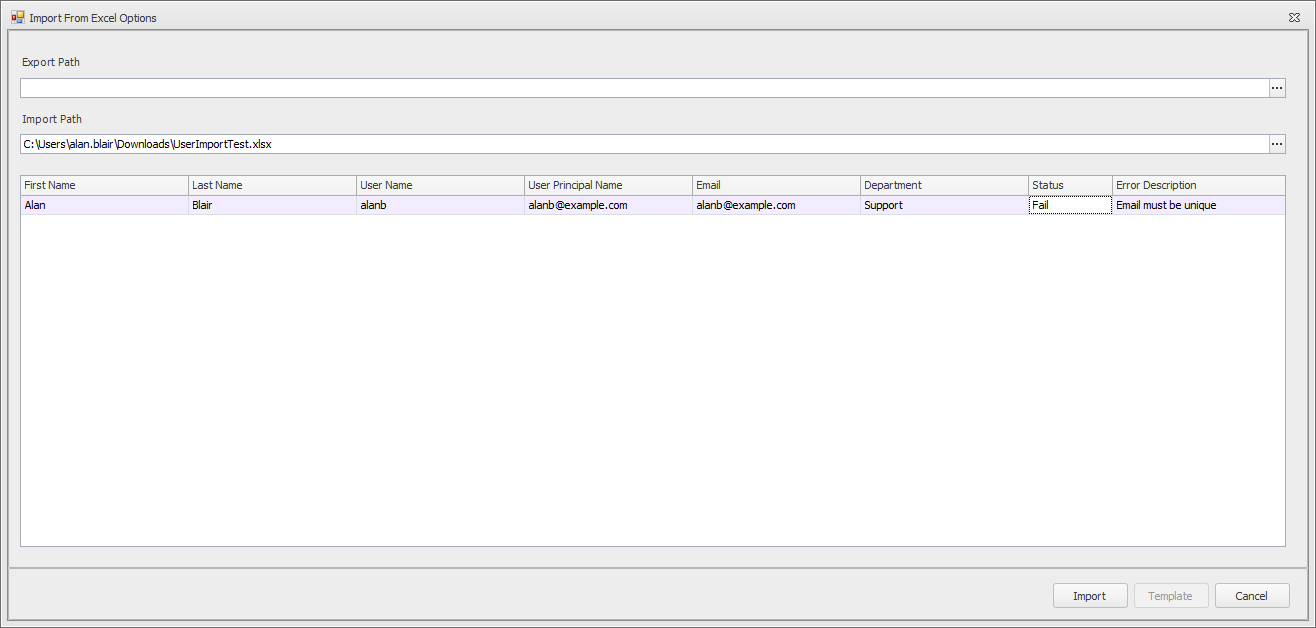
Task: Close the Import From Excel Options window
Action: click(1294, 17)
